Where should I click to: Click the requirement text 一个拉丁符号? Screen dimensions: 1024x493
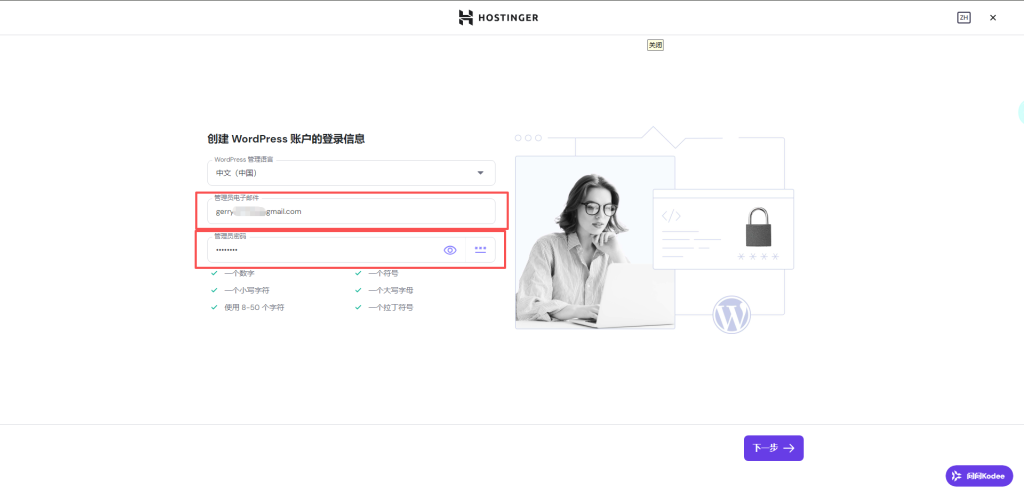(x=391, y=307)
